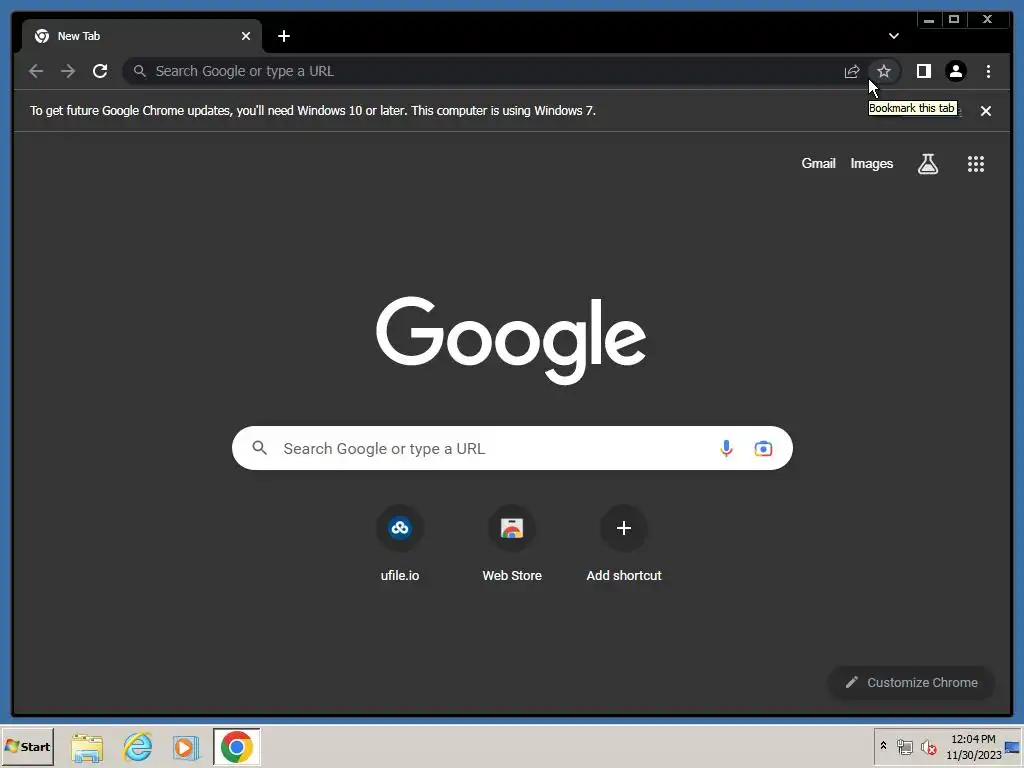Open Gmail link

click(818, 163)
